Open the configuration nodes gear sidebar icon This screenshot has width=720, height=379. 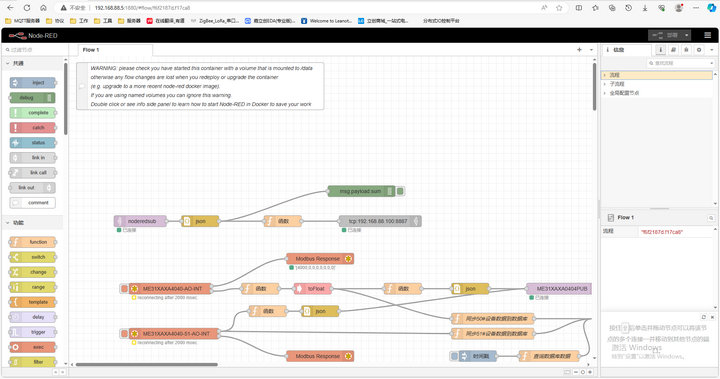[699, 50]
